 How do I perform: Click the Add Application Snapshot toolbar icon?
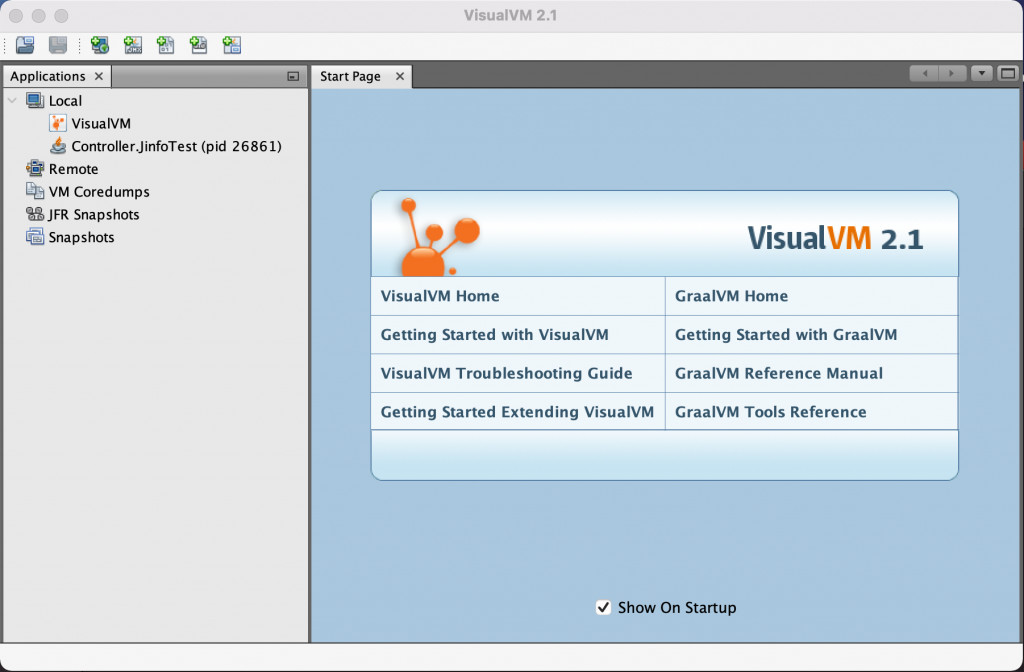232,45
